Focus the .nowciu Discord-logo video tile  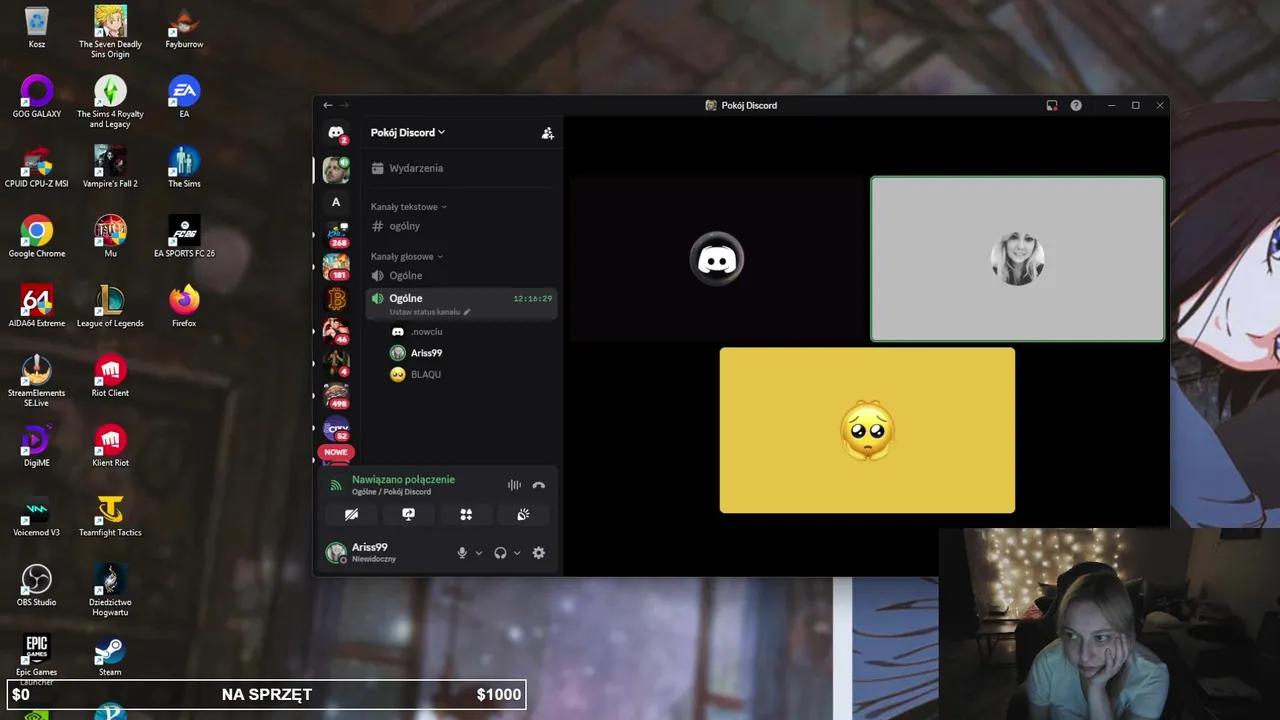click(717, 259)
